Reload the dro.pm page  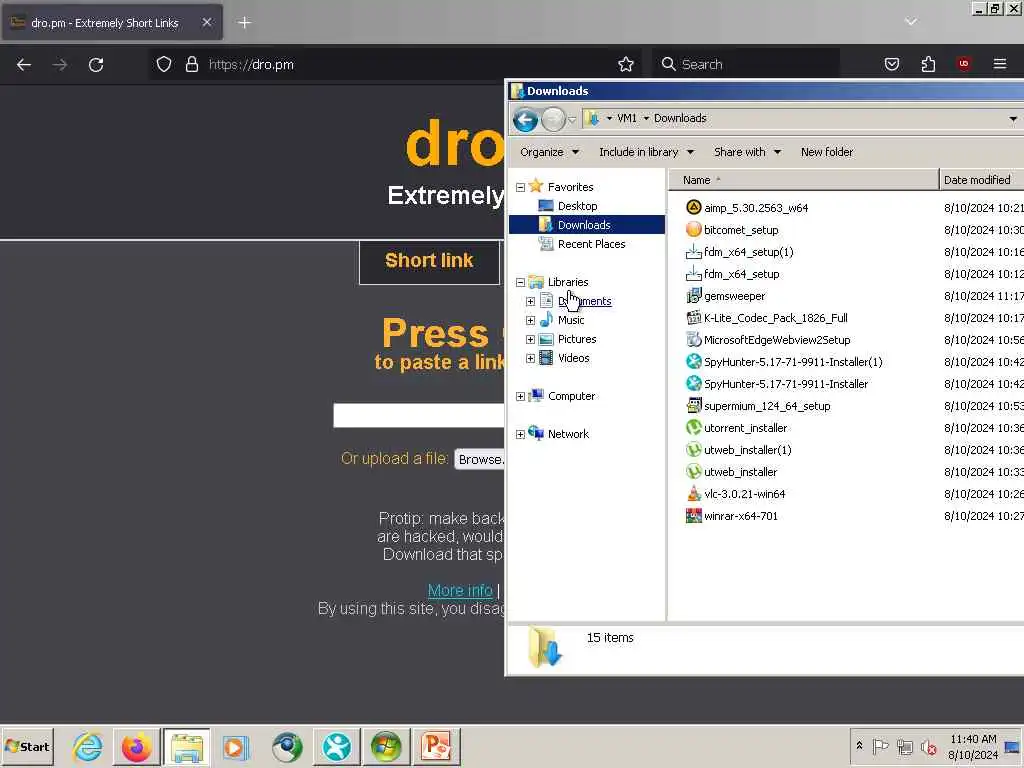[x=96, y=65]
